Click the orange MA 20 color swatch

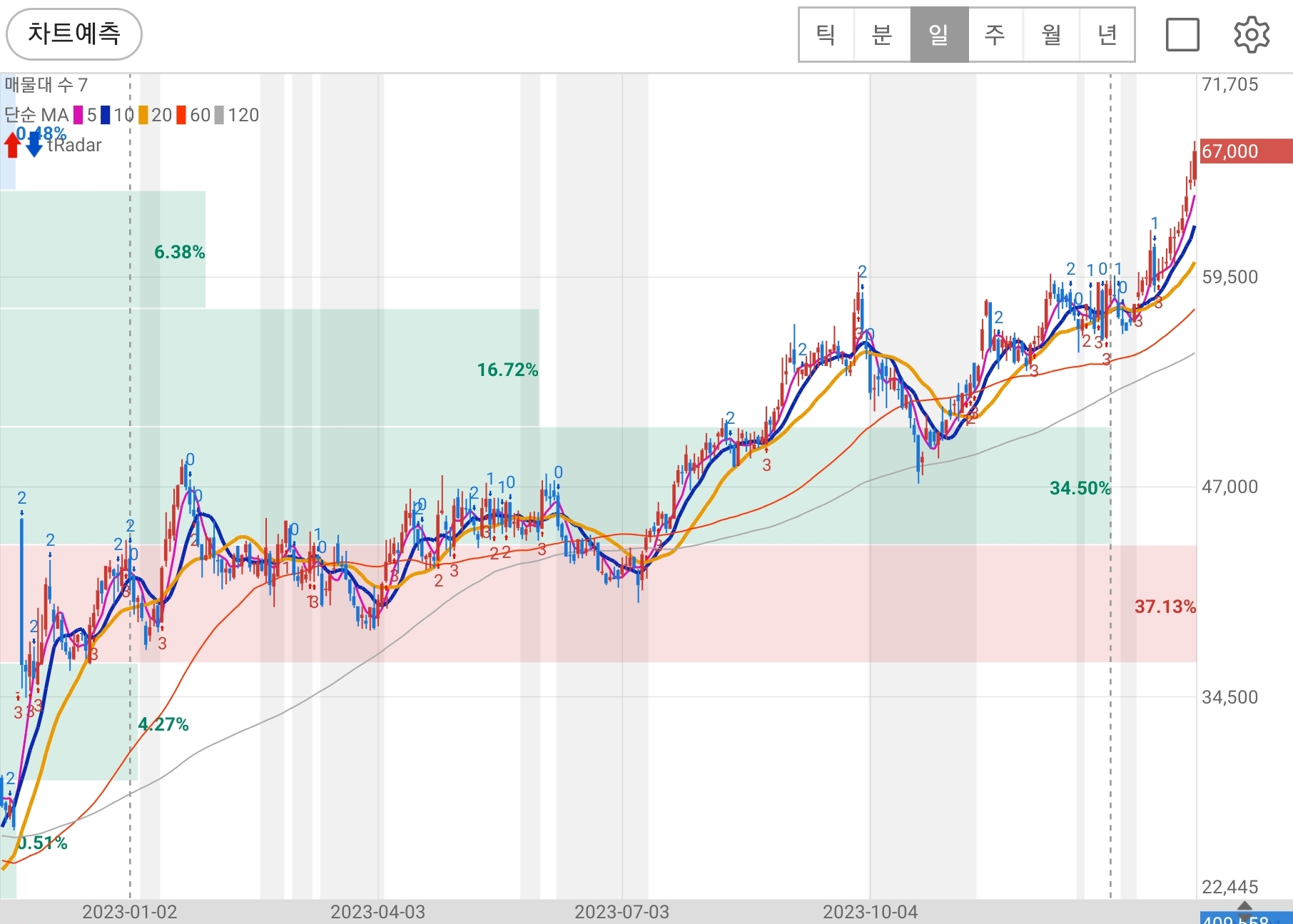(x=143, y=115)
